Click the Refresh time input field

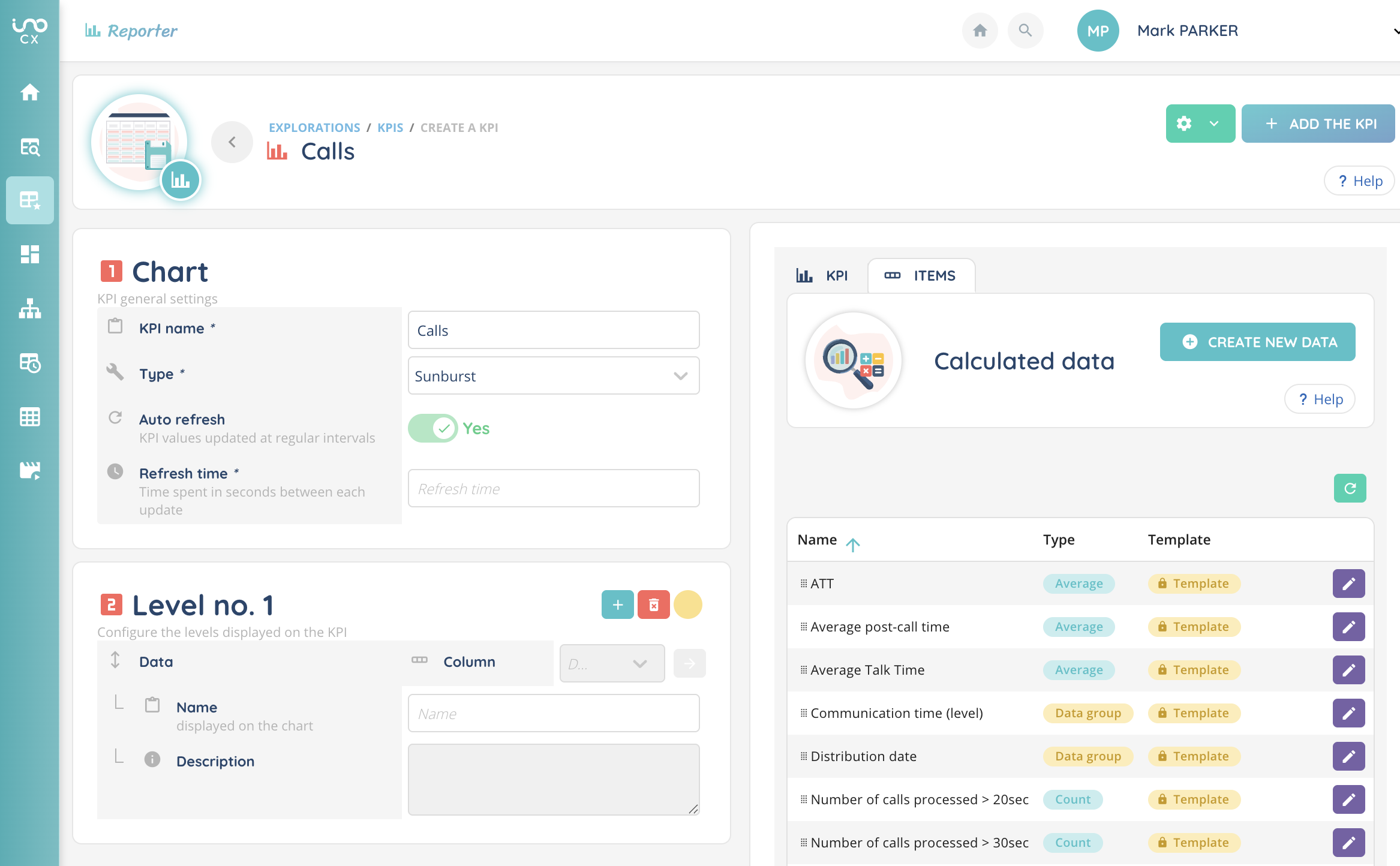(553, 489)
